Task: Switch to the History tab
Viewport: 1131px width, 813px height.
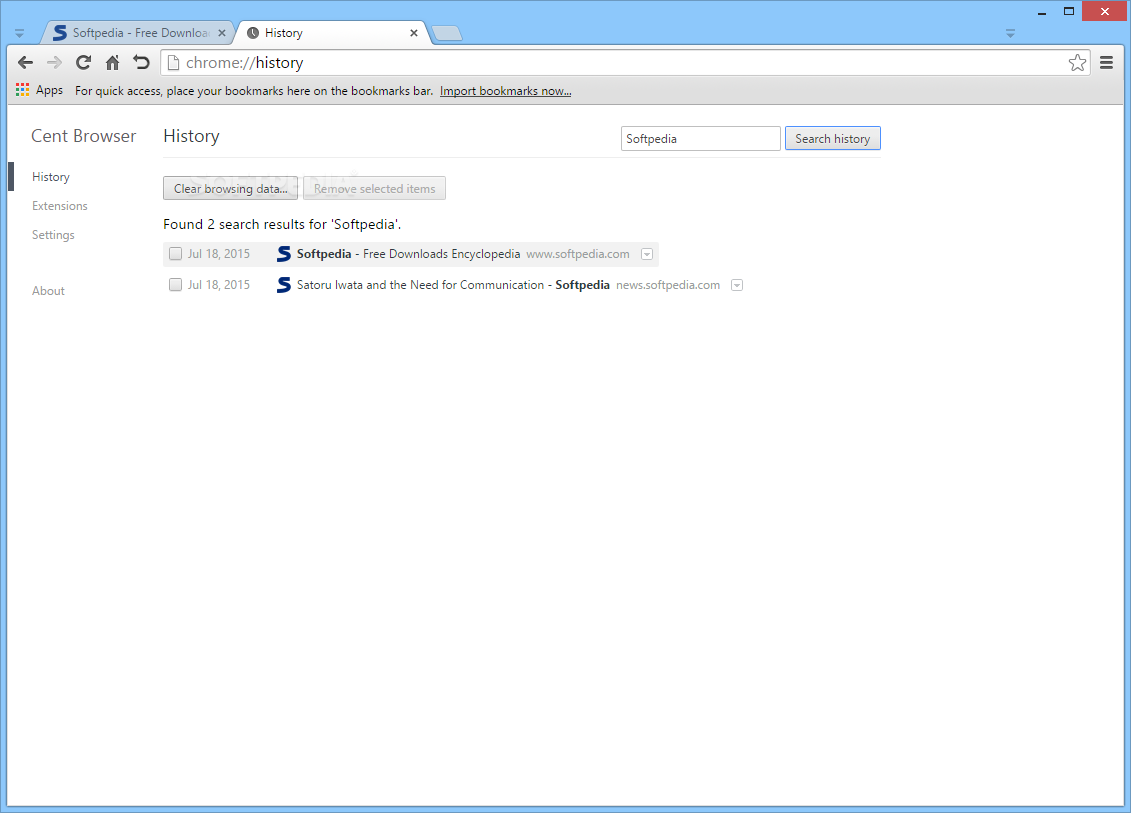Action: pyautogui.click(x=332, y=33)
